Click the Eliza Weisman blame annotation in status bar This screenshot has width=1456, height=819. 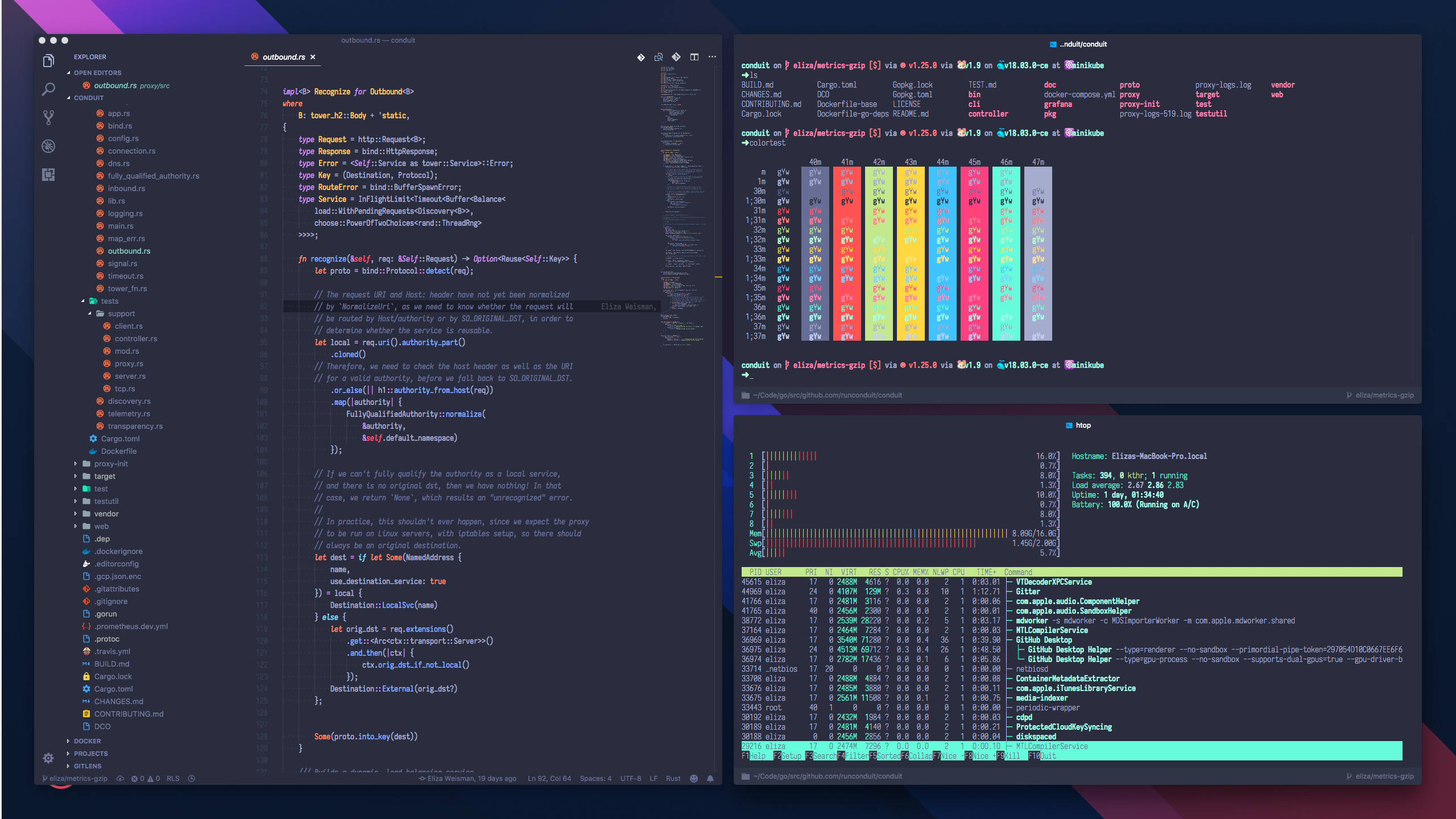[x=468, y=779]
